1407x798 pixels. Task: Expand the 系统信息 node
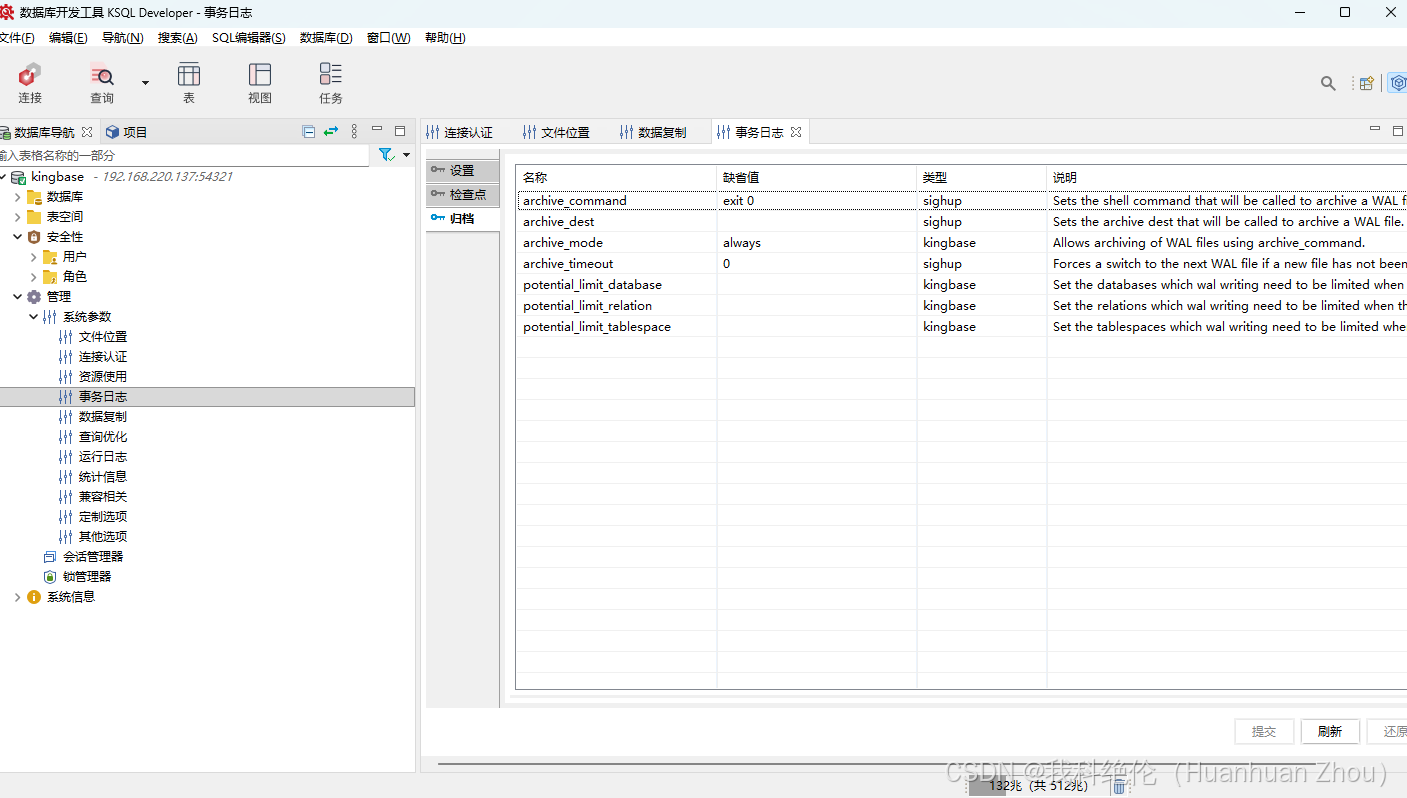17,597
